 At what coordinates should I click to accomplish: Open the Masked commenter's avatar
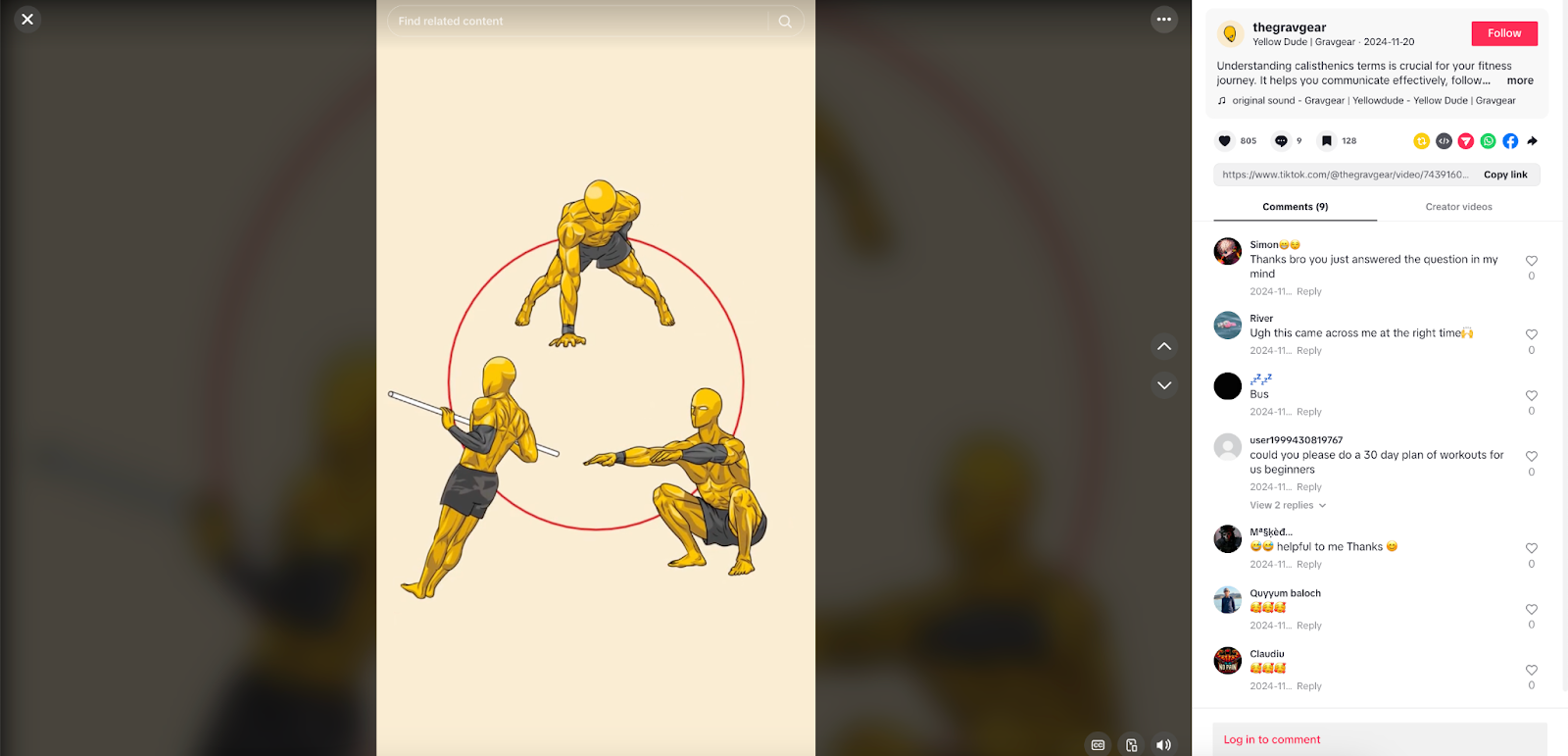1228,539
